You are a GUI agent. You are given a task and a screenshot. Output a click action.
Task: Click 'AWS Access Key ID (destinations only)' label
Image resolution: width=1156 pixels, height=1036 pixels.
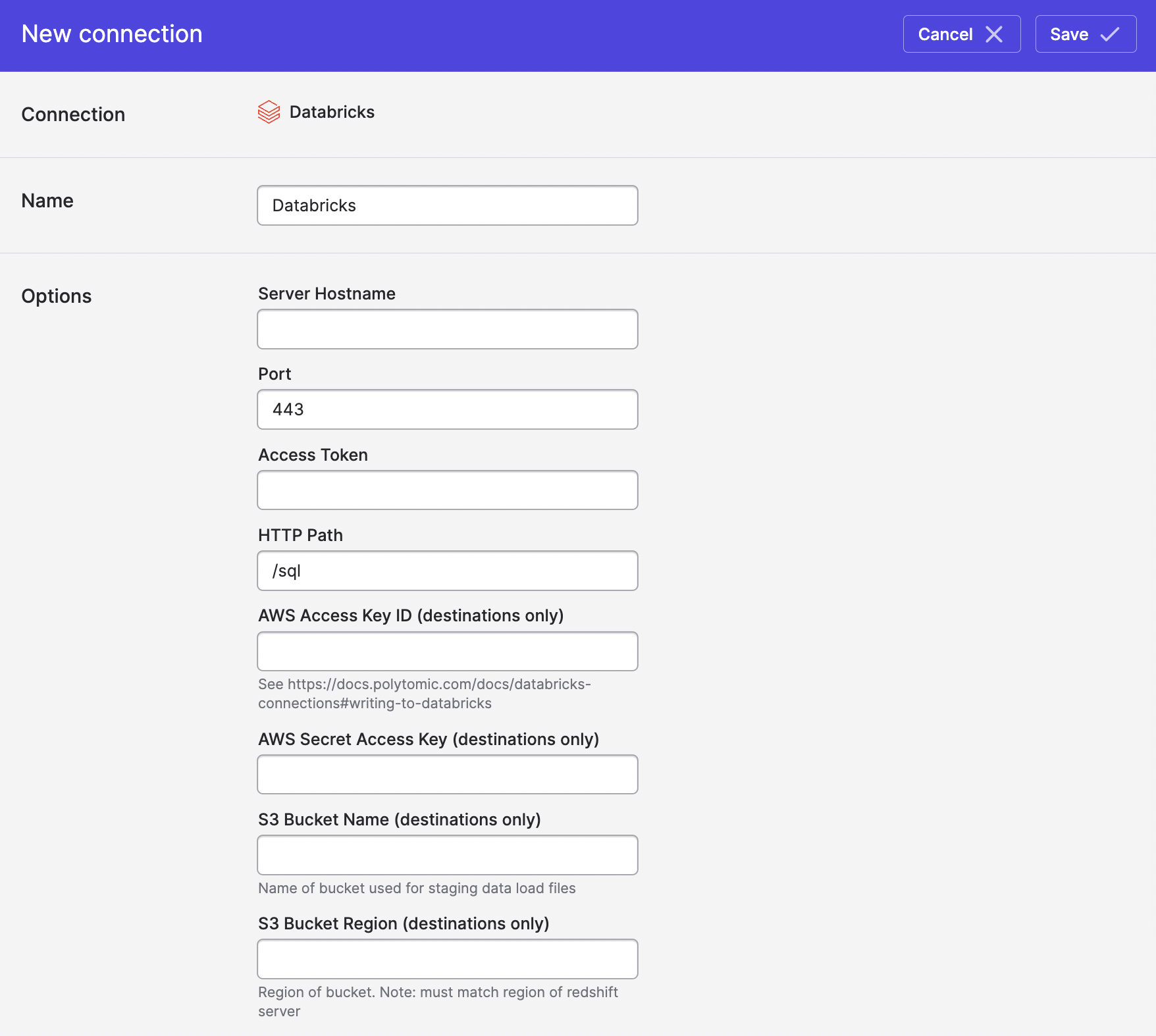coord(411,615)
